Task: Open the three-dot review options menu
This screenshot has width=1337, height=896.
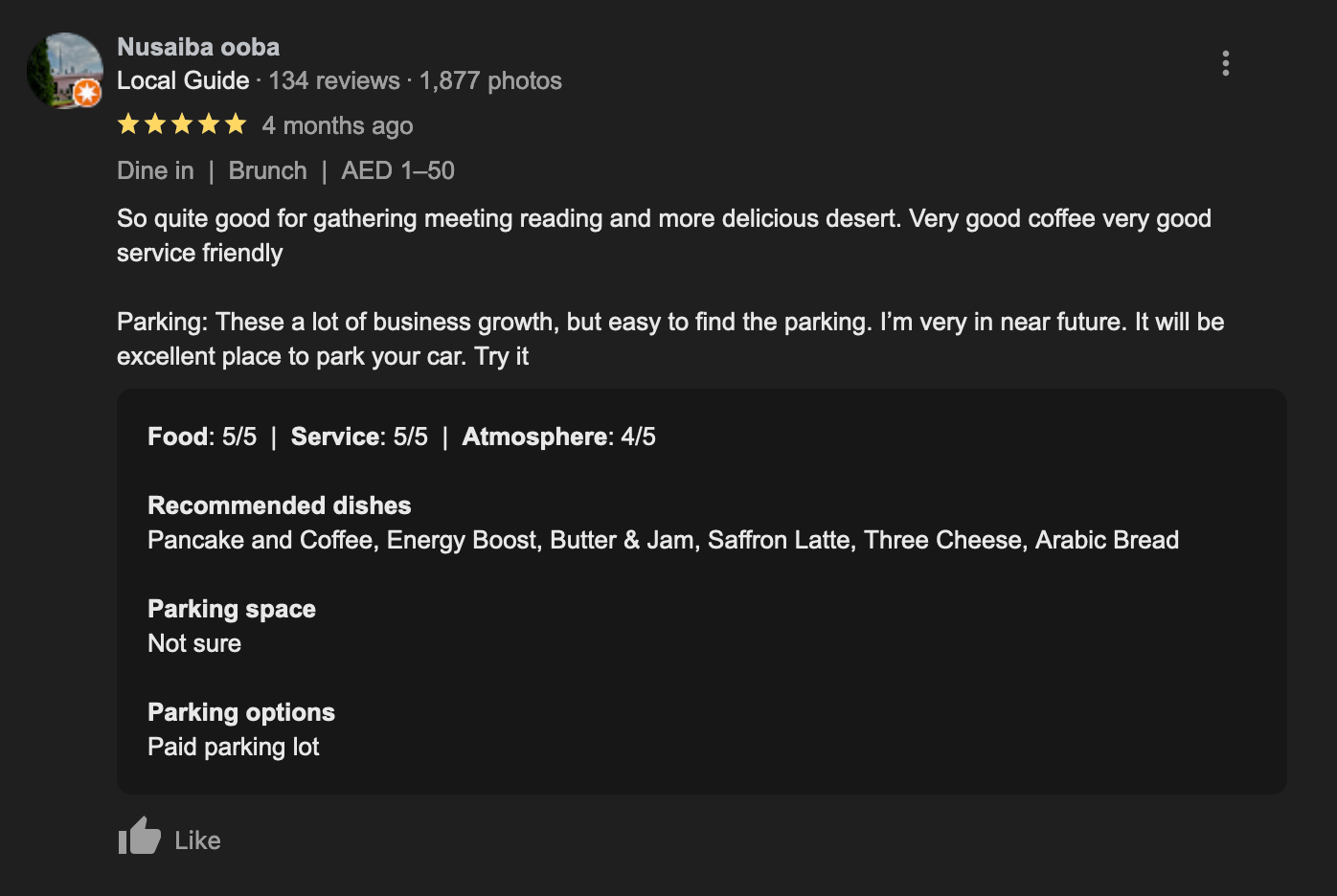Action: point(1225,63)
